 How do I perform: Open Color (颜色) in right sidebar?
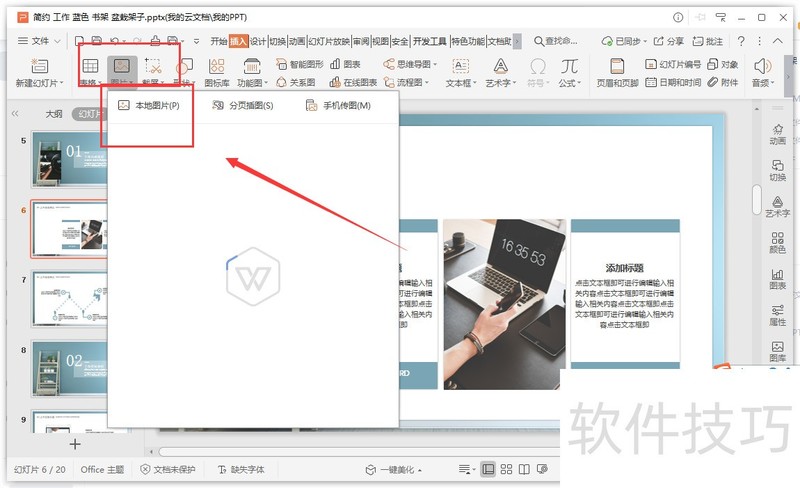(x=778, y=243)
